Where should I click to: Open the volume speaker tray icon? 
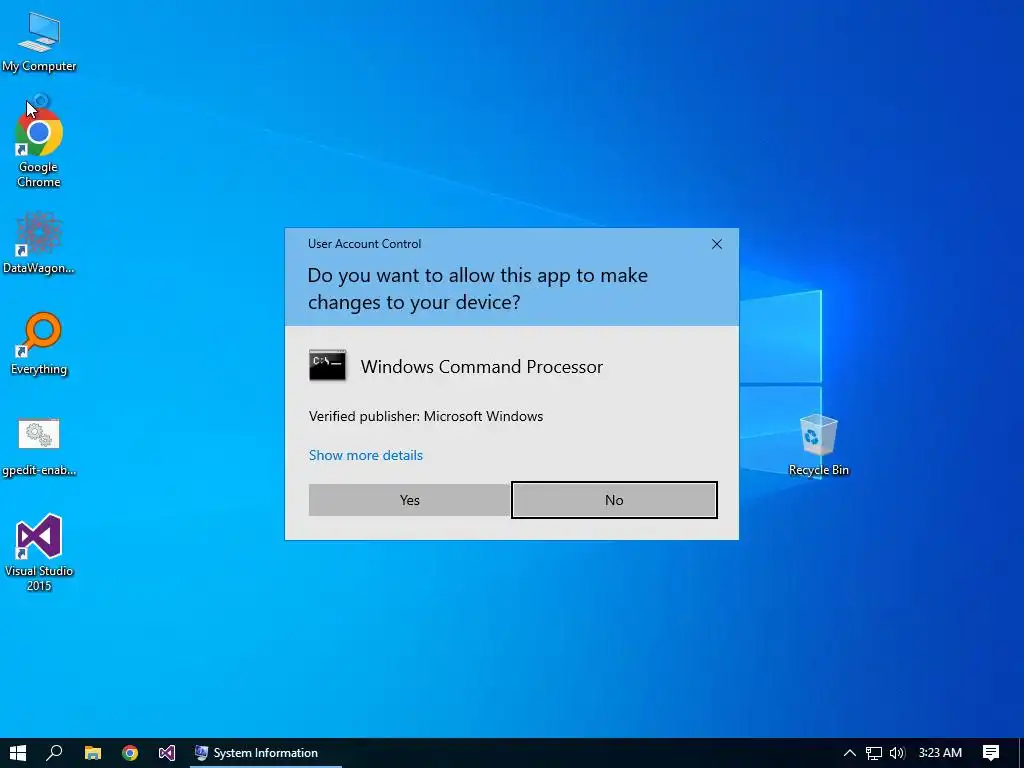[897, 753]
